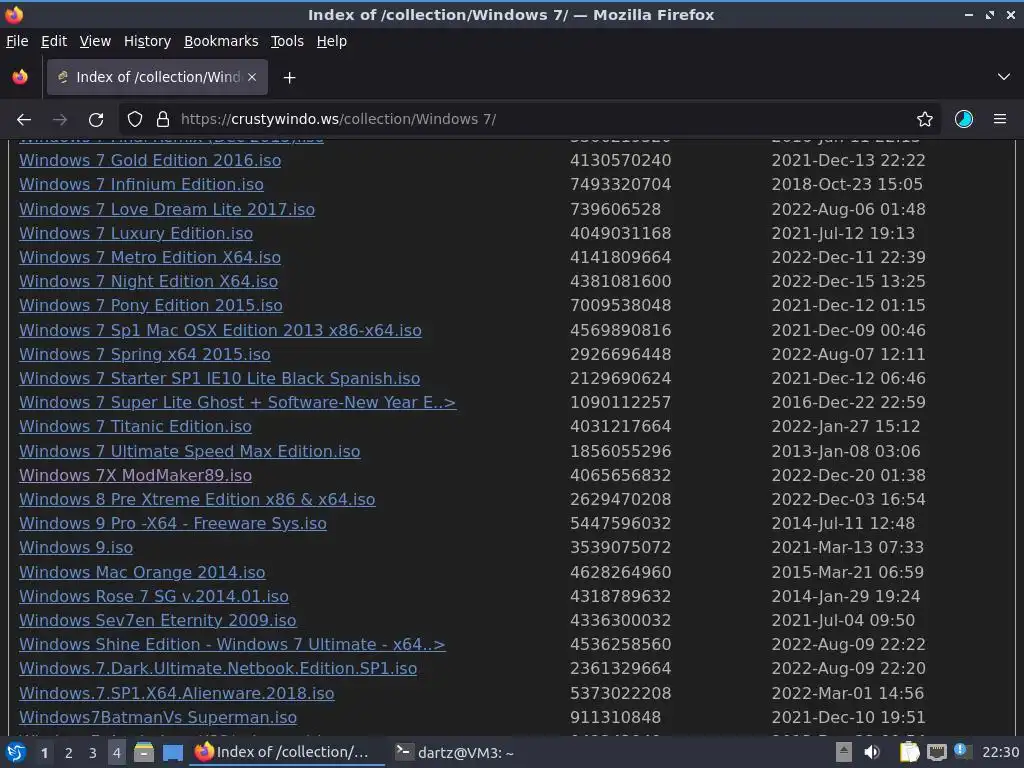This screenshot has width=1024, height=768.
Task: Select date text 2018-Oct-23 15:05
Action: click(847, 185)
